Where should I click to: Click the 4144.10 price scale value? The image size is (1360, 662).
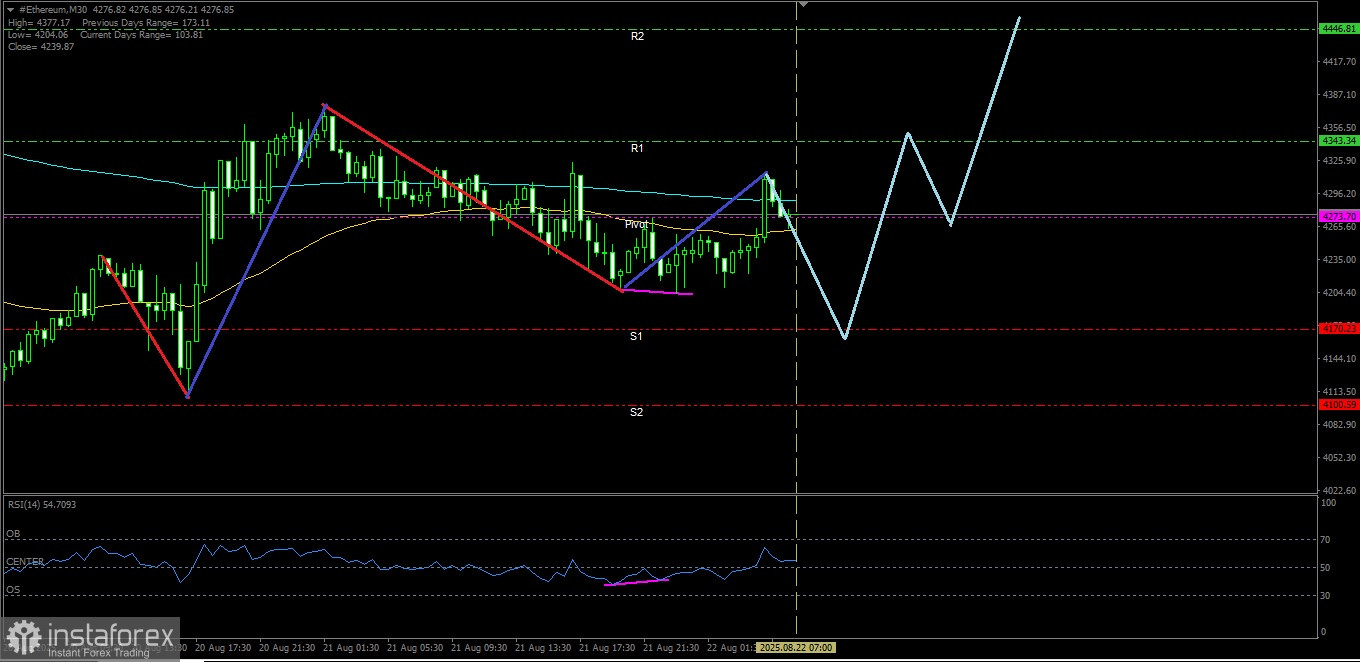point(1338,358)
